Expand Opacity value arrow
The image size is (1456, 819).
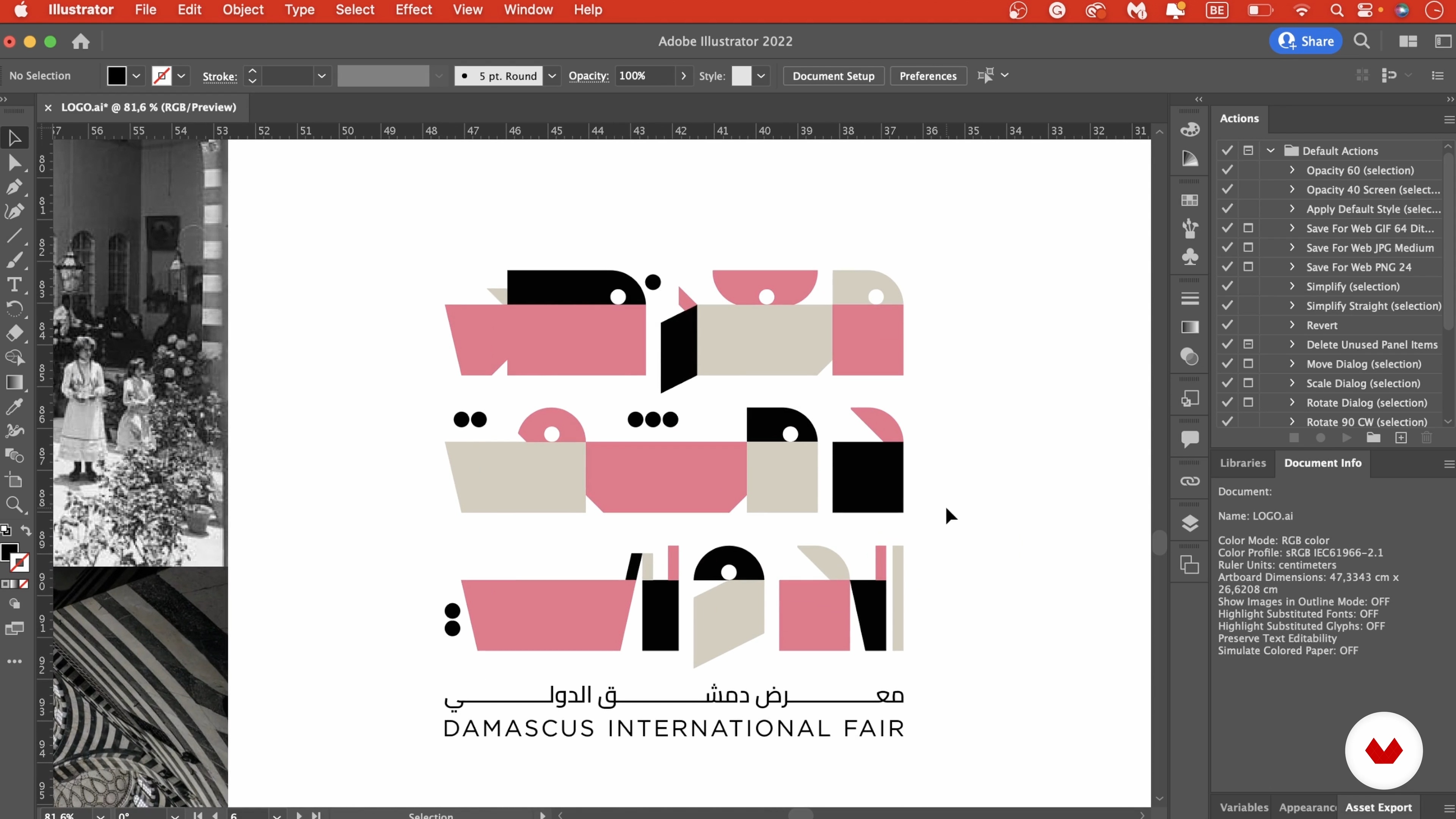click(683, 76)
